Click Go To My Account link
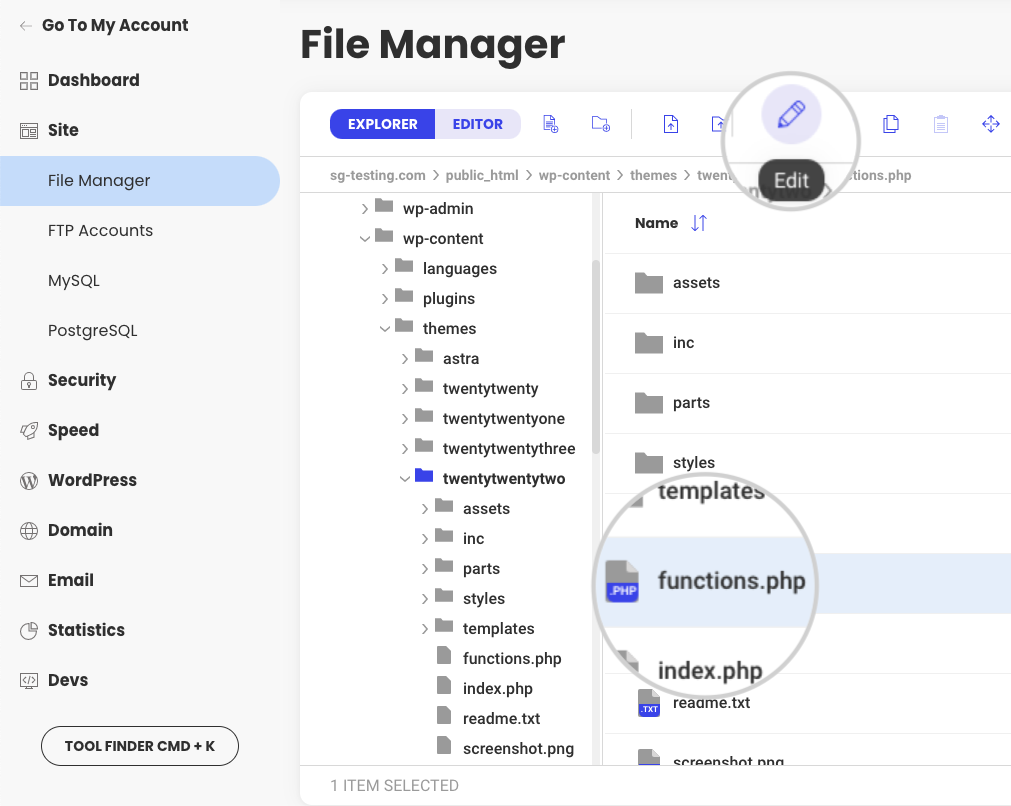The image size is (1011, 806). 103,25
